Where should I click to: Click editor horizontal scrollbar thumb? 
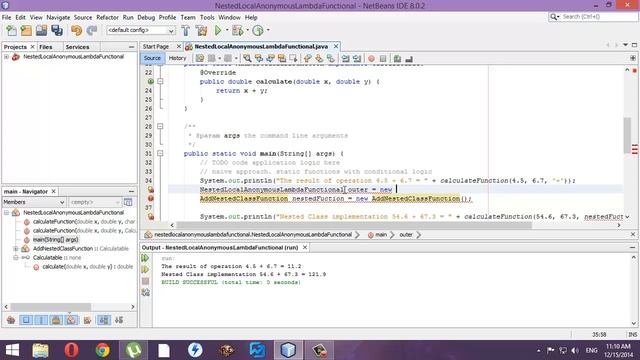354,225
